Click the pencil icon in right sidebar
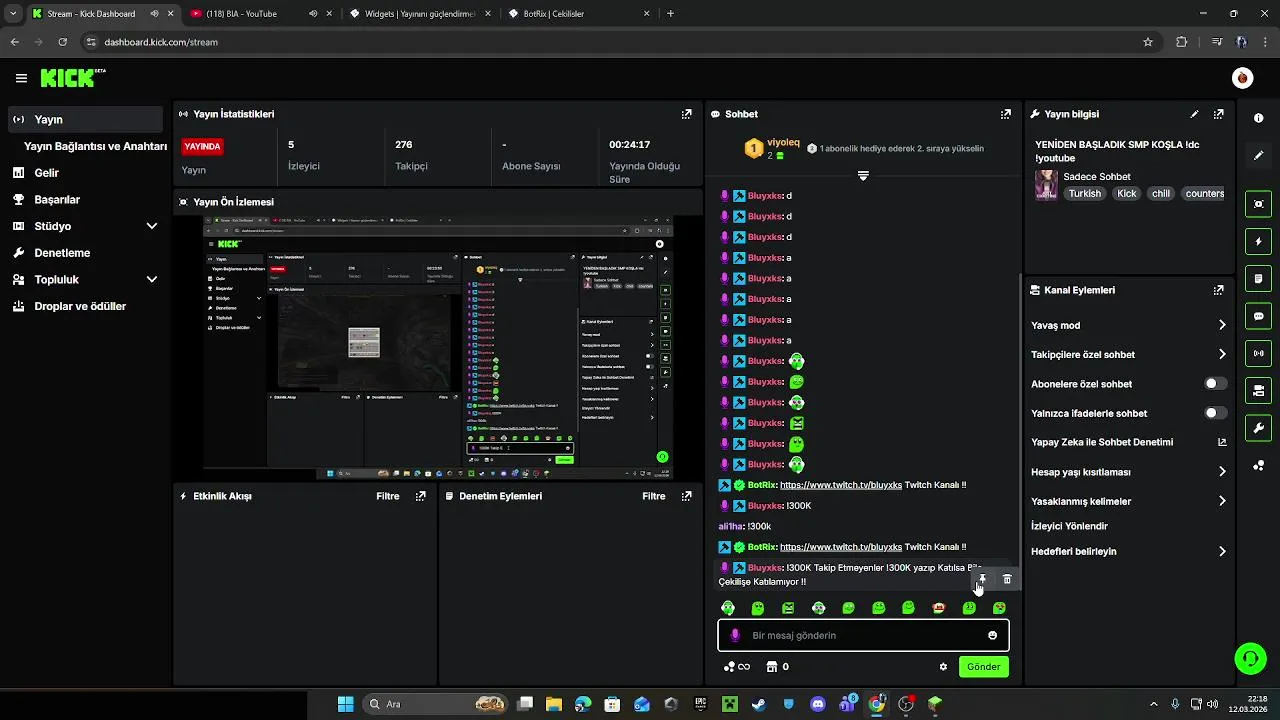This screenshot has width=1280, height=720. coord(1258,156)
